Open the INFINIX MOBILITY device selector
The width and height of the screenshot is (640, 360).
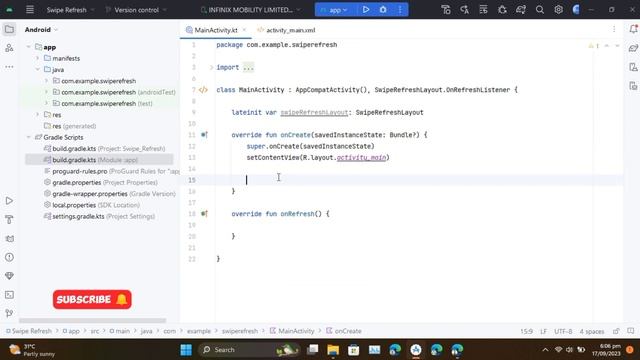251,10
